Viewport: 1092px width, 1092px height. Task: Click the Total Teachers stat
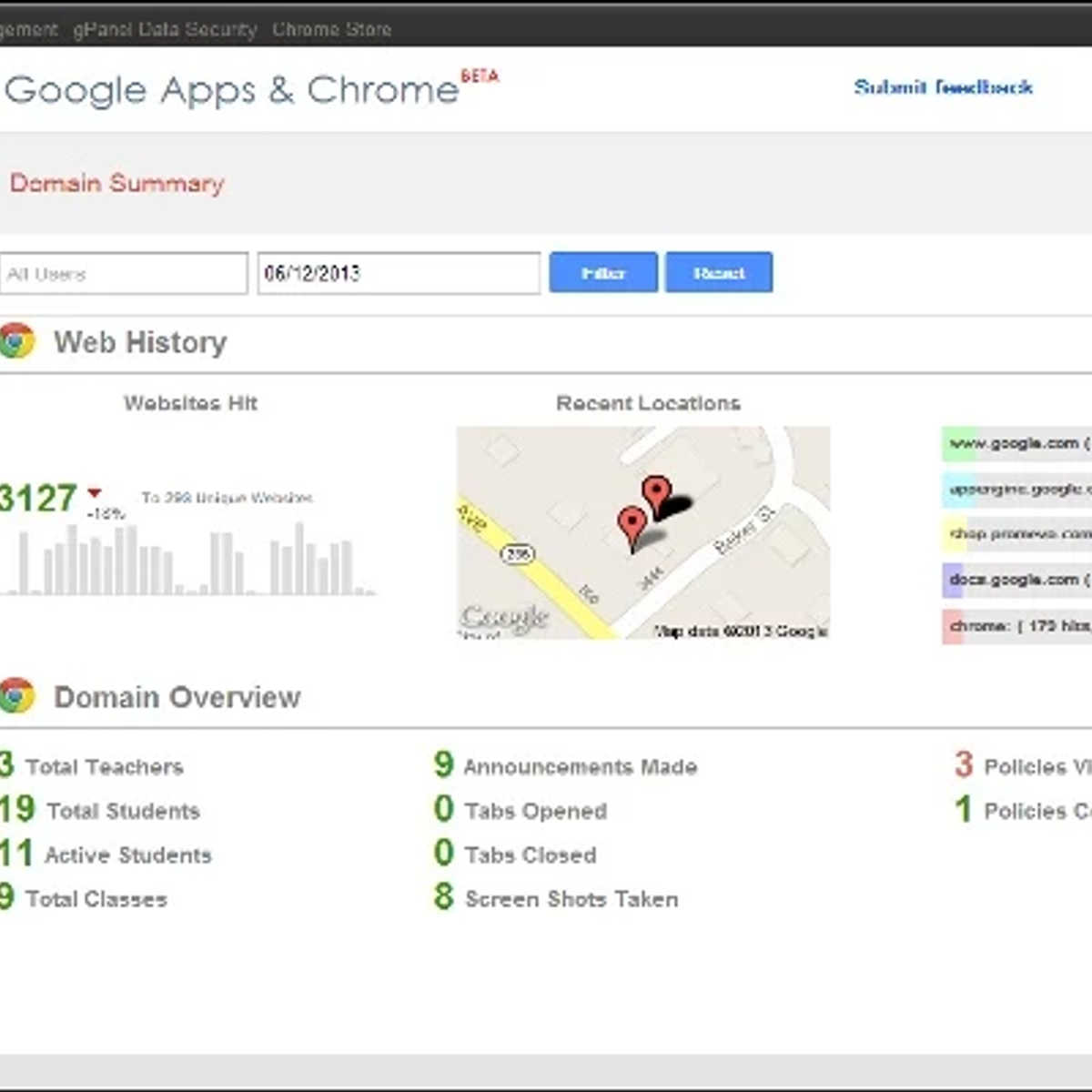pyautogui.click(x=92, y=766)
